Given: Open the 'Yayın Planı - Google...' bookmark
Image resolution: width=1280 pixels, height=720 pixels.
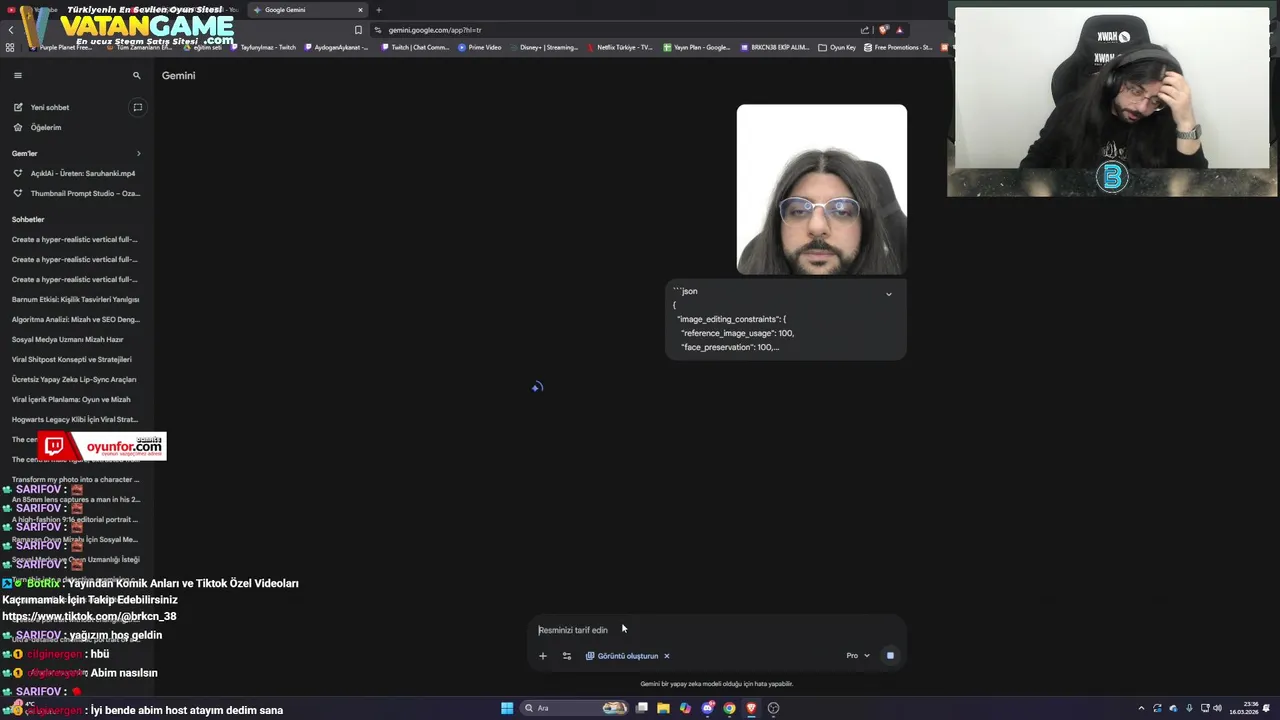Looking at the screenshot, I should pyautogui.click(x=696, y=47).
